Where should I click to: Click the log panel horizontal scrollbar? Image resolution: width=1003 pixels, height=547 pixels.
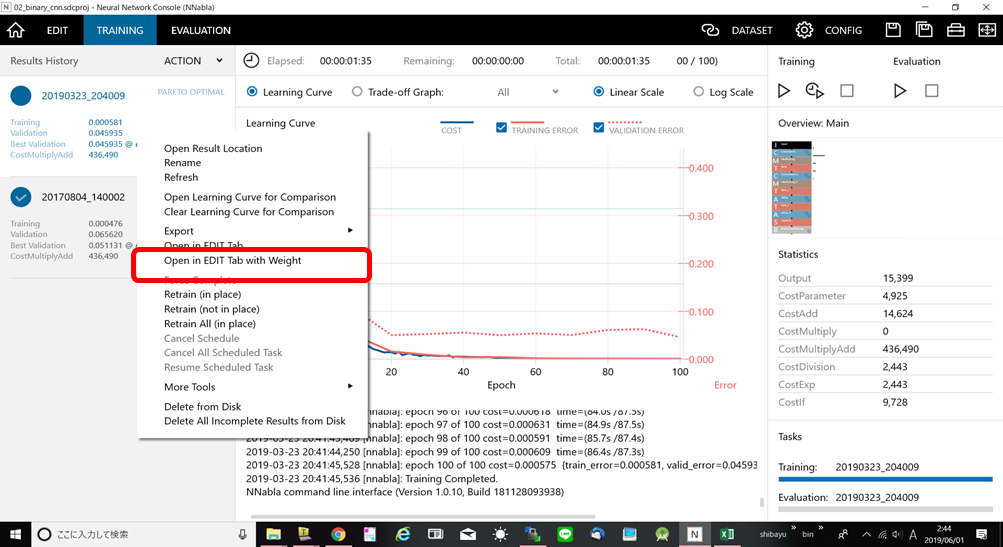[x=423, y=516]
